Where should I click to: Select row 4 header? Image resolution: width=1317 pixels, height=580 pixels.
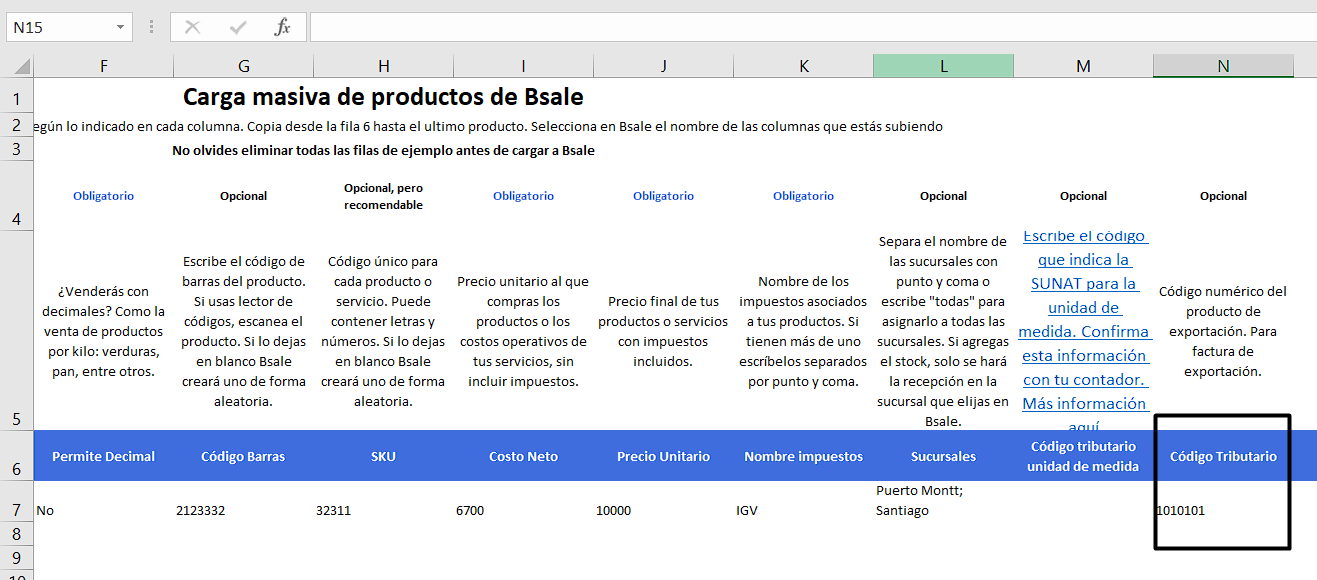pyautogui.click(x=16, y=196)
